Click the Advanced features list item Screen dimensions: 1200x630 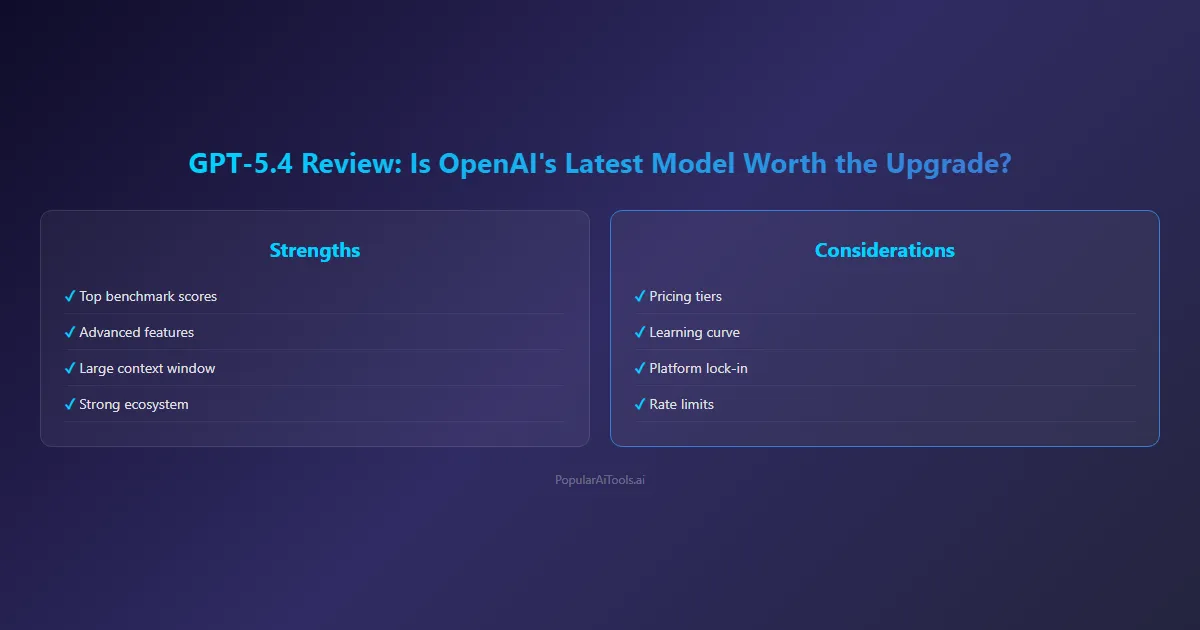point(137,332)
